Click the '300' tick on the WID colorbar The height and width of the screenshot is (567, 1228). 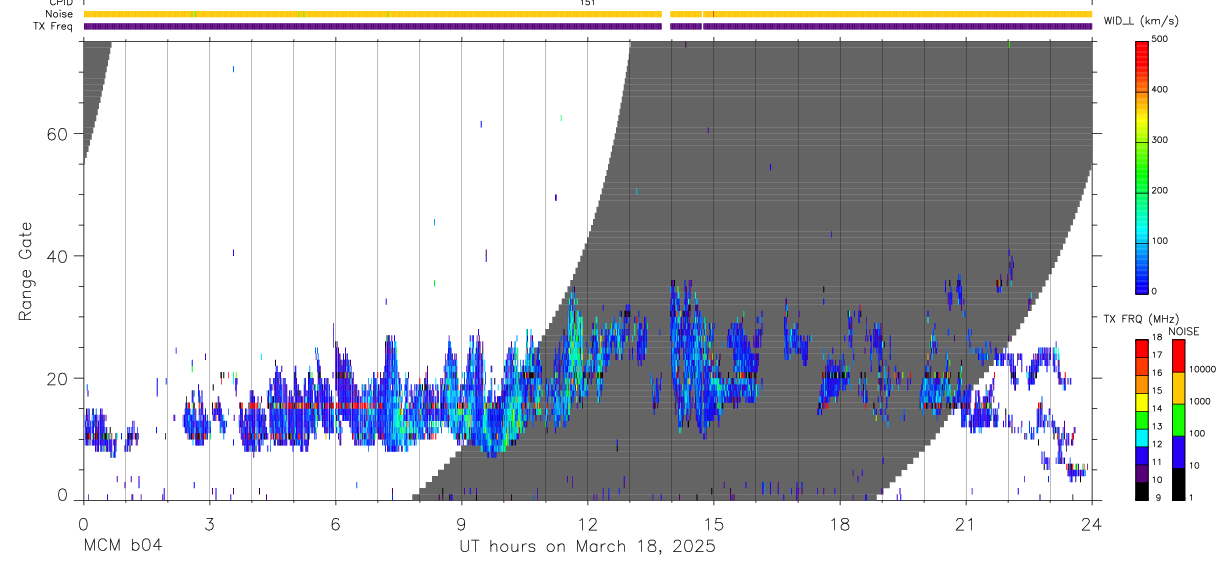[1161, 140]
